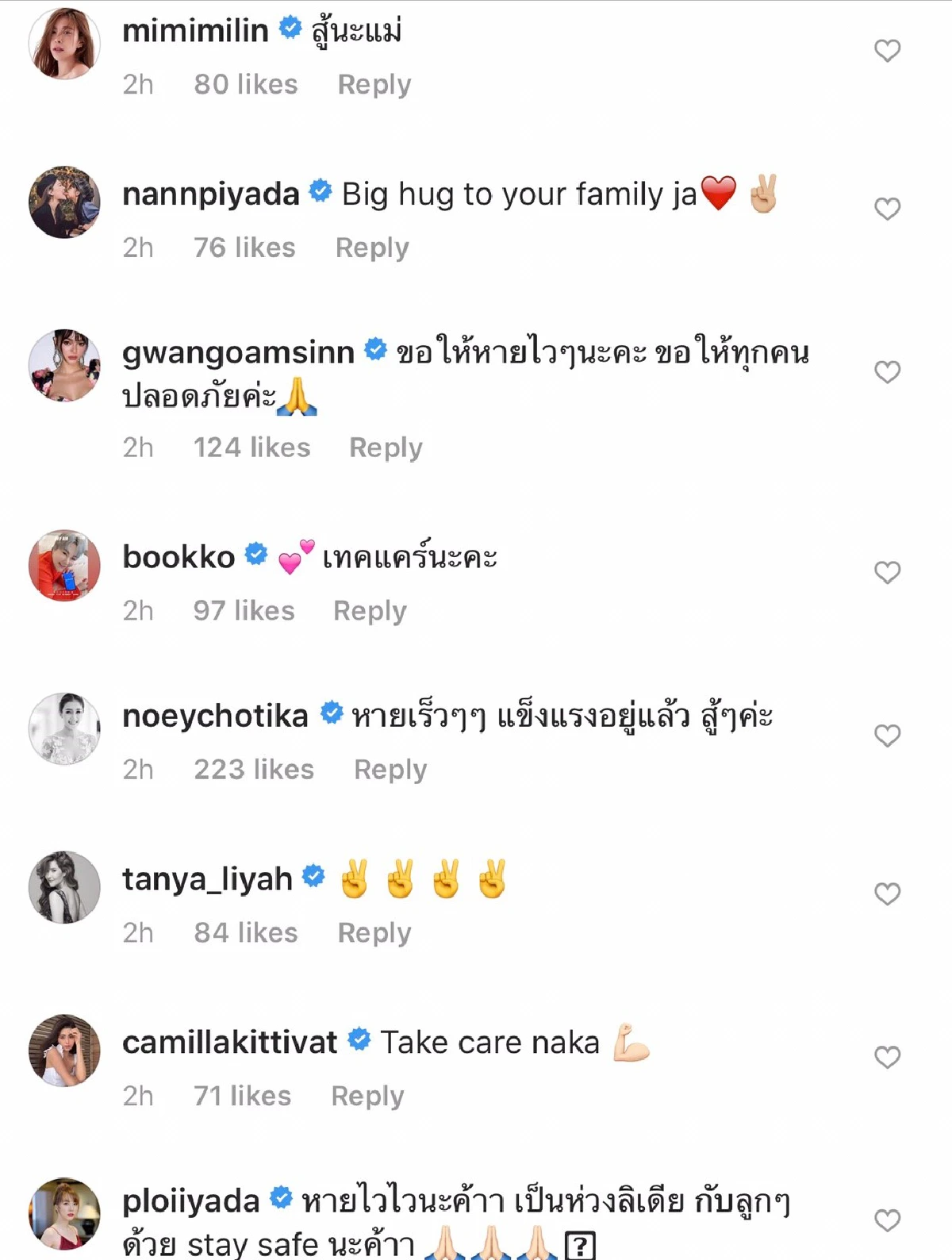This screenshot has height=1260, width=952.
Task: Like mimimilin's comment via heart icon
Action: (886, 49)
